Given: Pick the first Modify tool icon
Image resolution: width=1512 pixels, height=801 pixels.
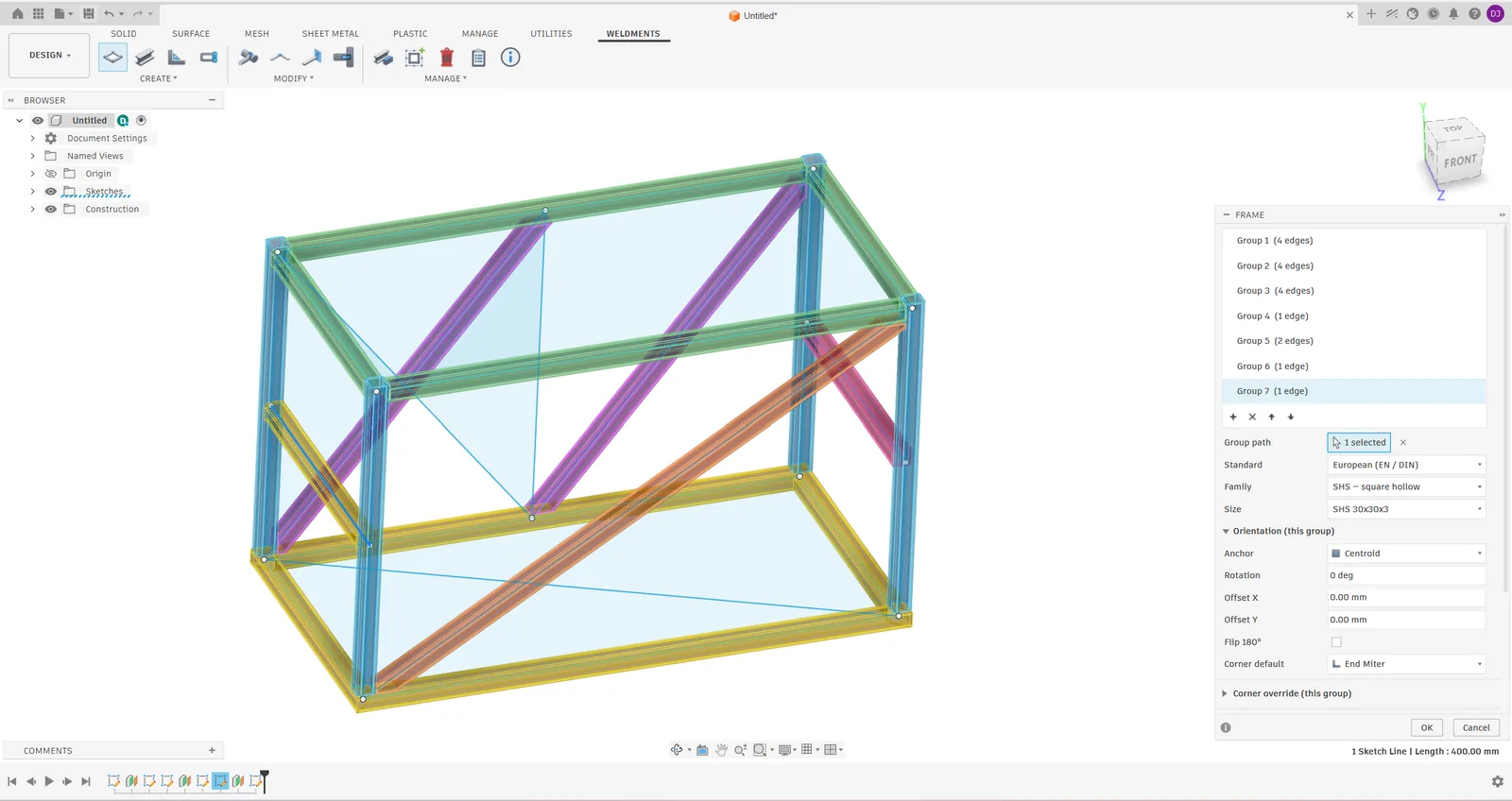Looking at the screenshot, I should (x=249, y=58).
